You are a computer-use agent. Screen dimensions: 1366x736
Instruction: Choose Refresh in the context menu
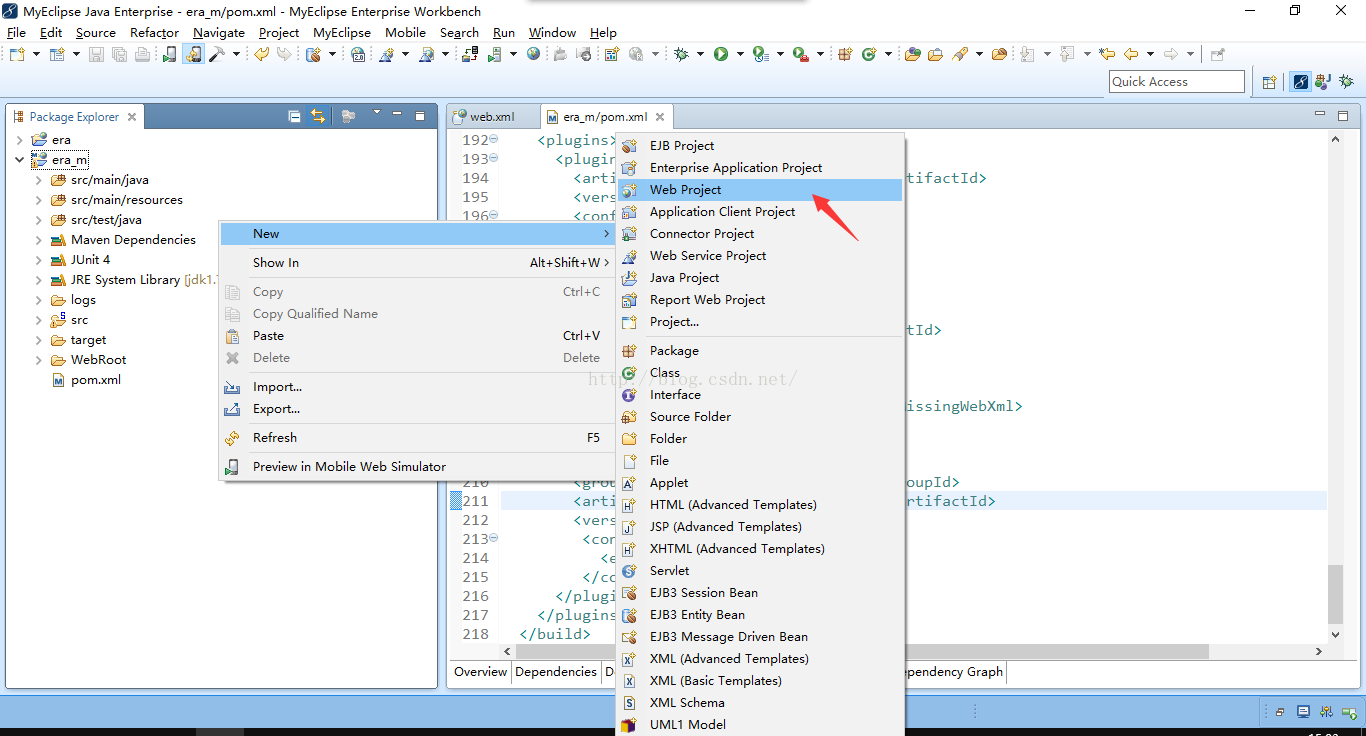pyautogui.click(x=274, y=438)
